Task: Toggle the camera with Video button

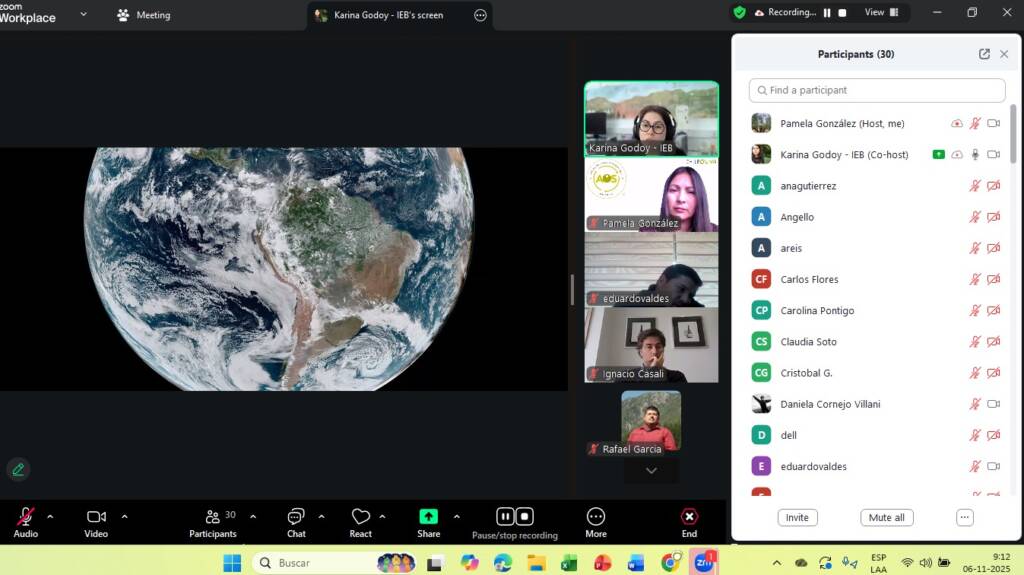Action: tap(96, 517)
